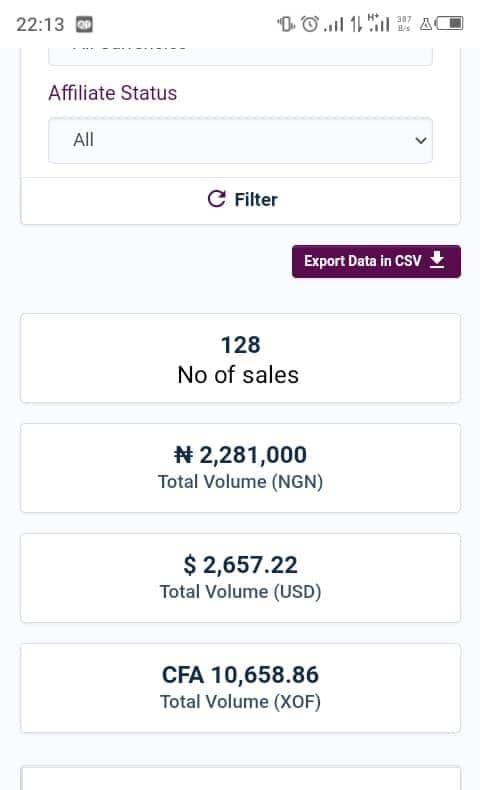Select the No of sales card
The width and height of the screenshot is (480, 790).
[x=240, y=358]
